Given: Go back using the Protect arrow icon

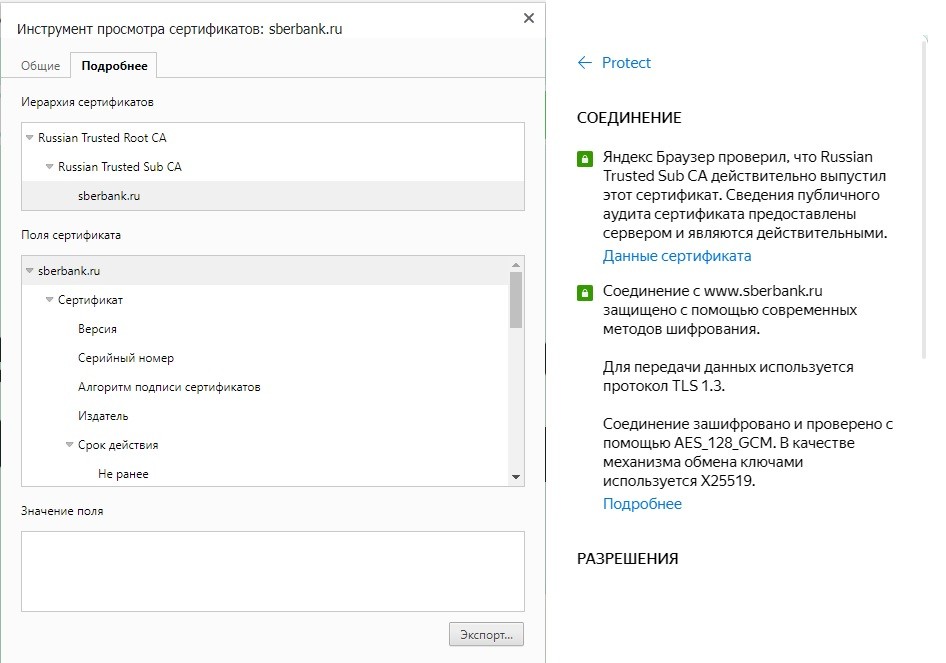Looking at the screenshot, I should (x=585, y=63).
